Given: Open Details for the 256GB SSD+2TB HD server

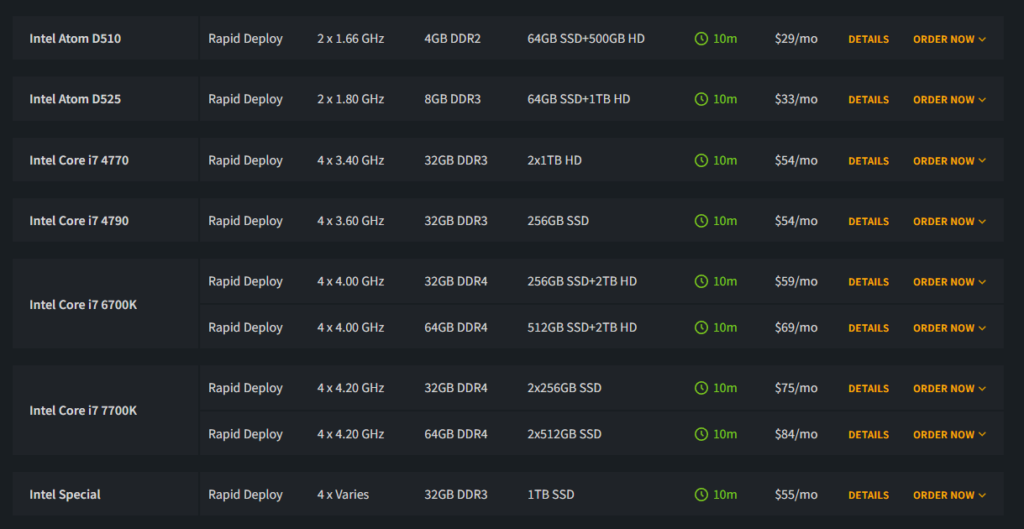Looking at the screenshot, I should click(x=868, y=282).
